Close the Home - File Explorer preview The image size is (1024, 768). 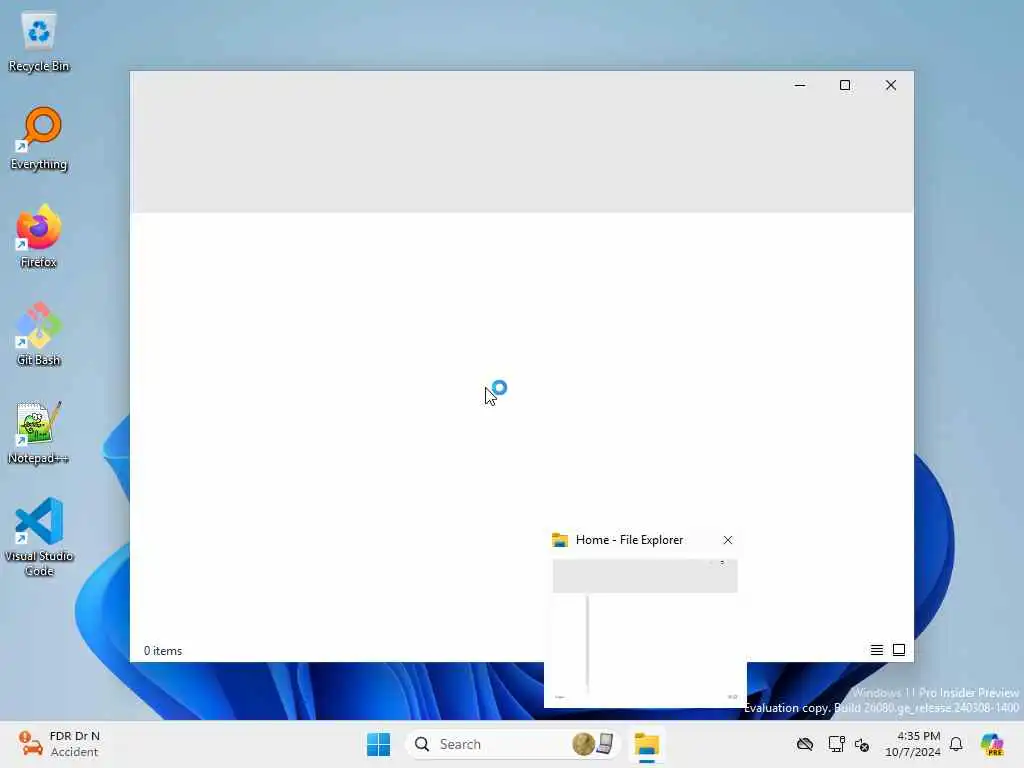coord(728,540)
